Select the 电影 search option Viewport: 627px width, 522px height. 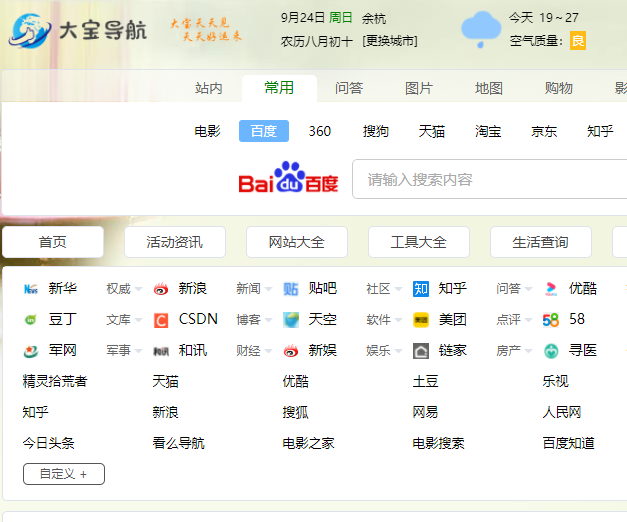pyautogui.click(x=208, y=131)
